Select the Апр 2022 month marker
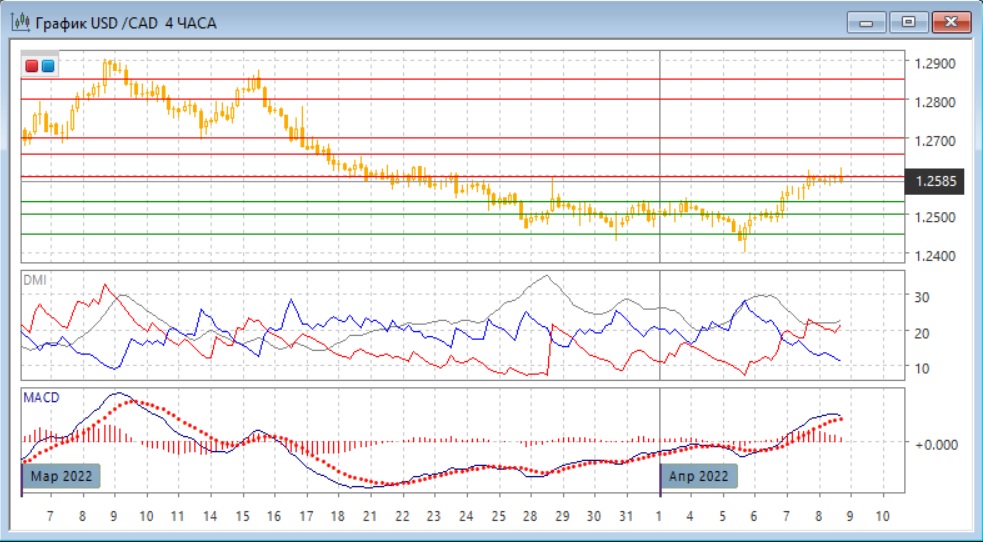983x542 pixels. 699,476
